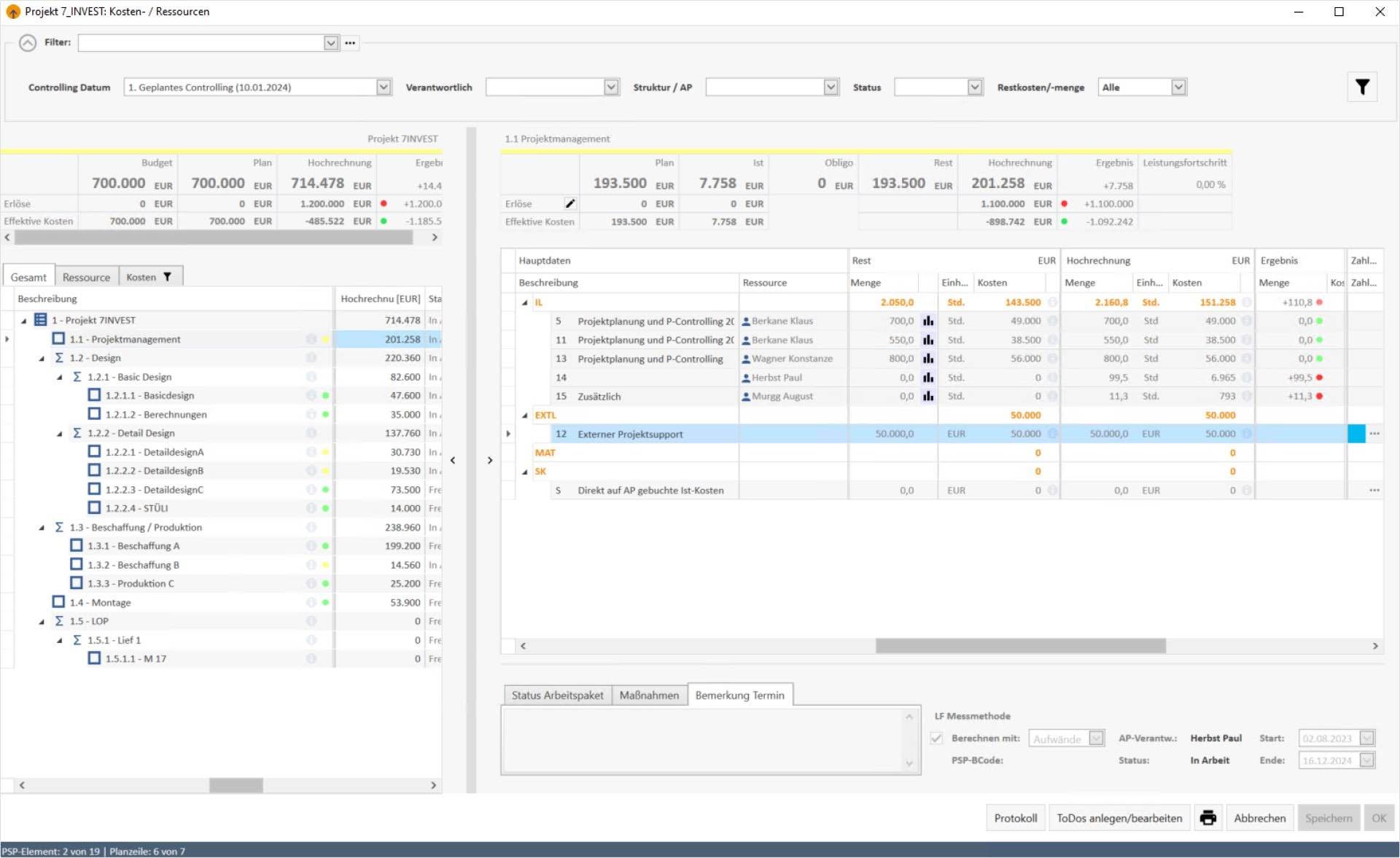Image resolution: width=1400 pixels, height=858 pixels.
Task: Select checkbox icon for 1.2.1.1 - Basicdesign
Action: [94, 395]
